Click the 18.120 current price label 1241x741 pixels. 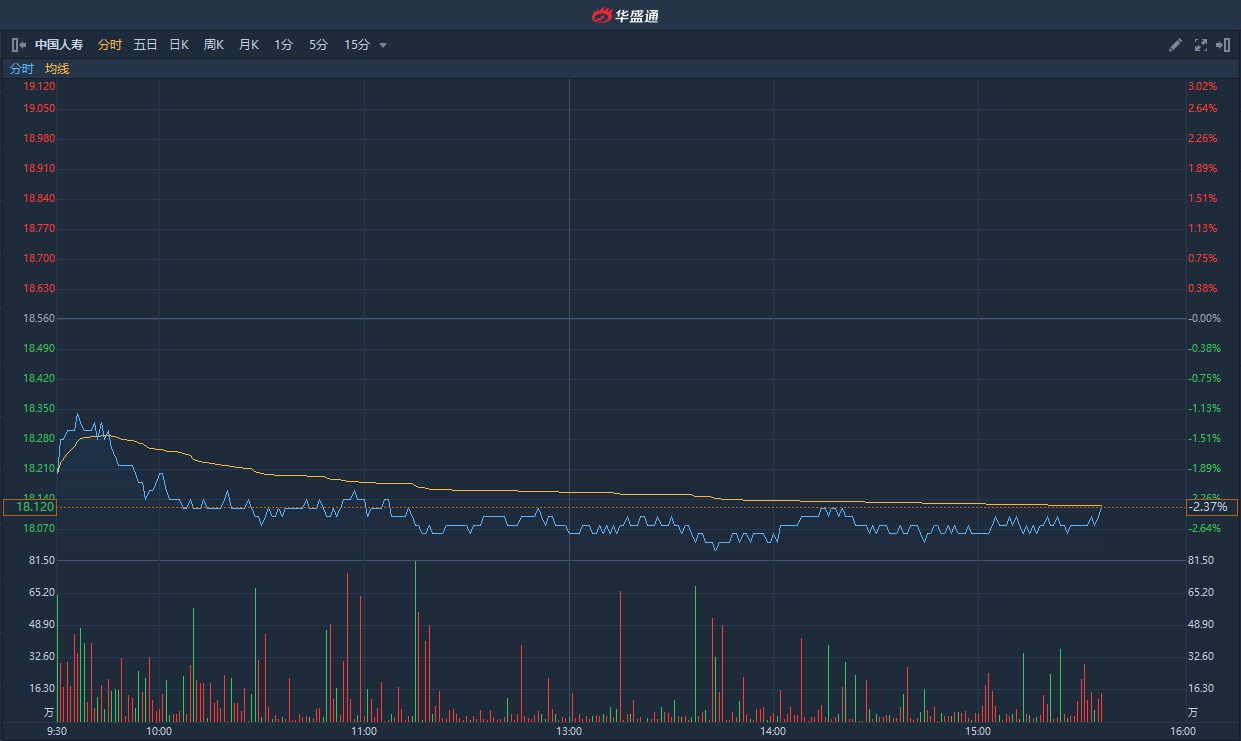tap(32, 507)
